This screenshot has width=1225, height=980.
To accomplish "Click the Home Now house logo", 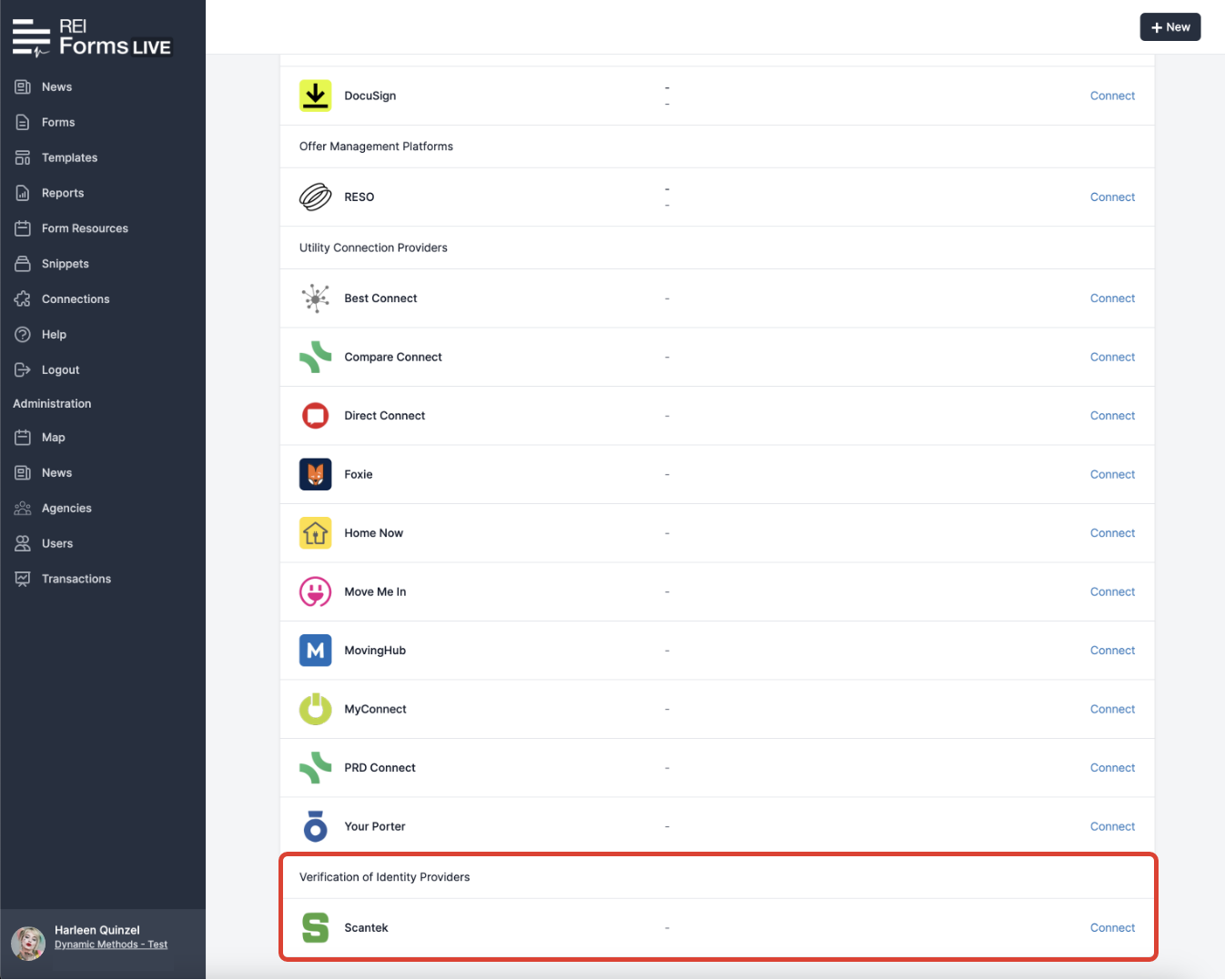I will 316,533.
